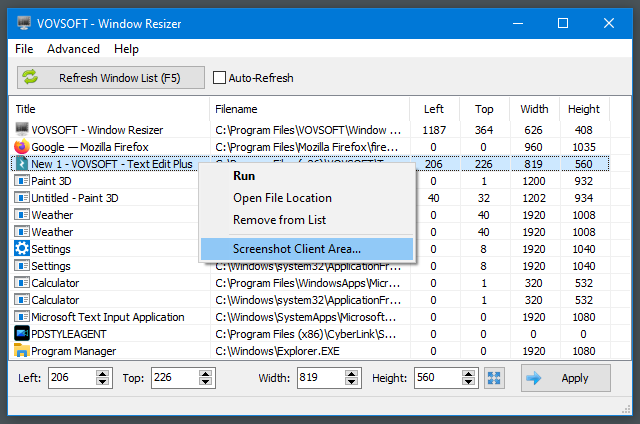
Task: Select the Google — Mozilla Firefox row title
Action: (90, 147)
